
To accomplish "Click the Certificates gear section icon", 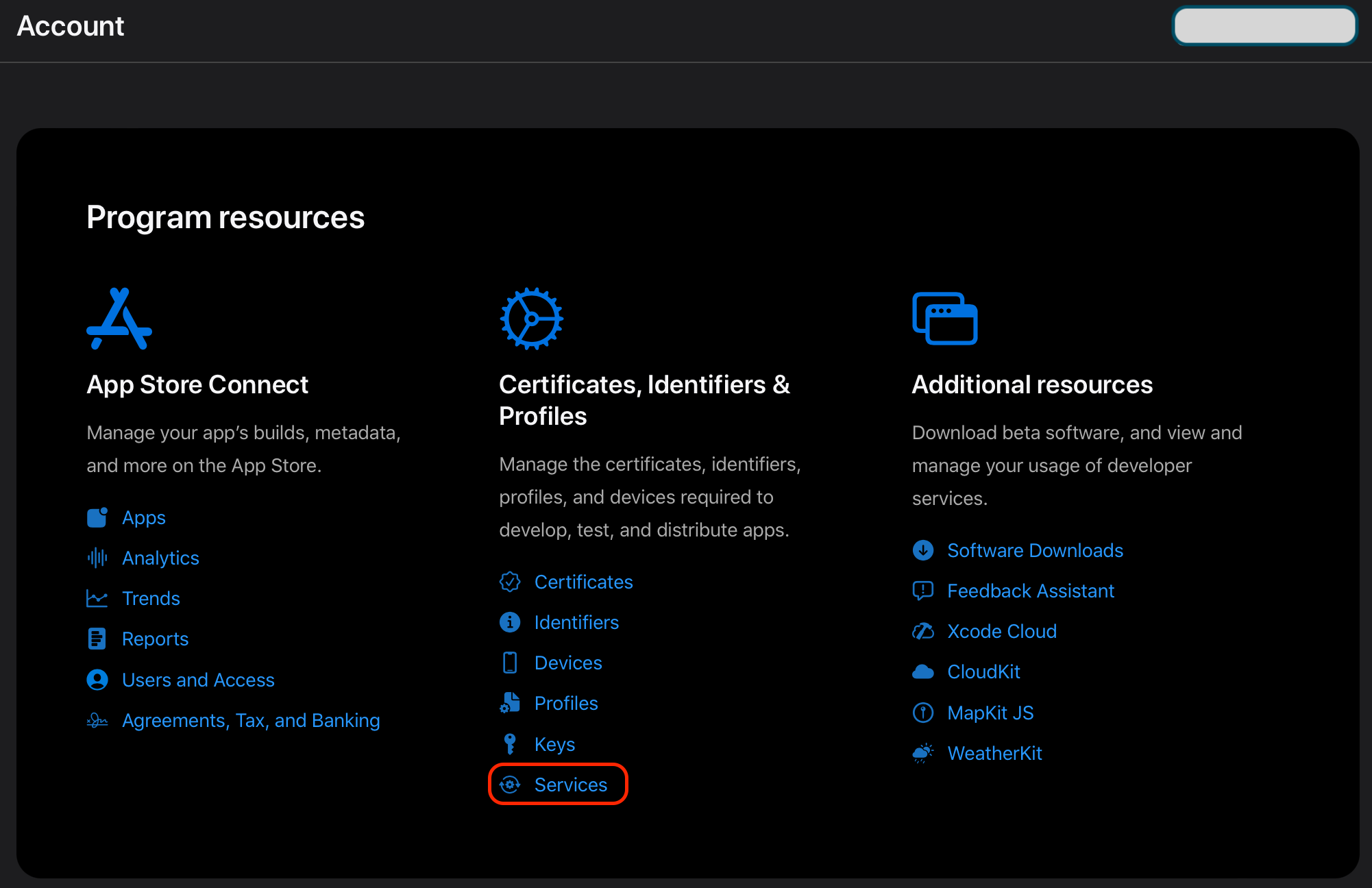I will [x=532, y=319].
